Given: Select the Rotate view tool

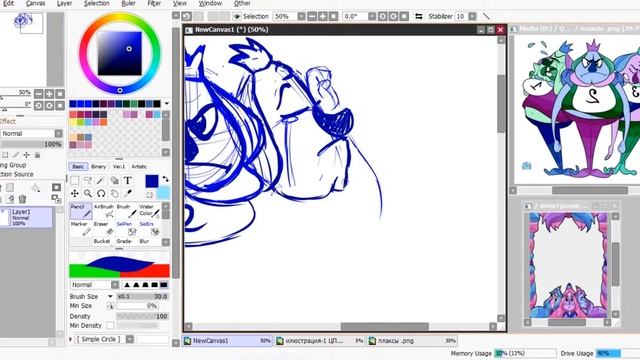Looking at the screenshot, I should (x=101, y=193).
